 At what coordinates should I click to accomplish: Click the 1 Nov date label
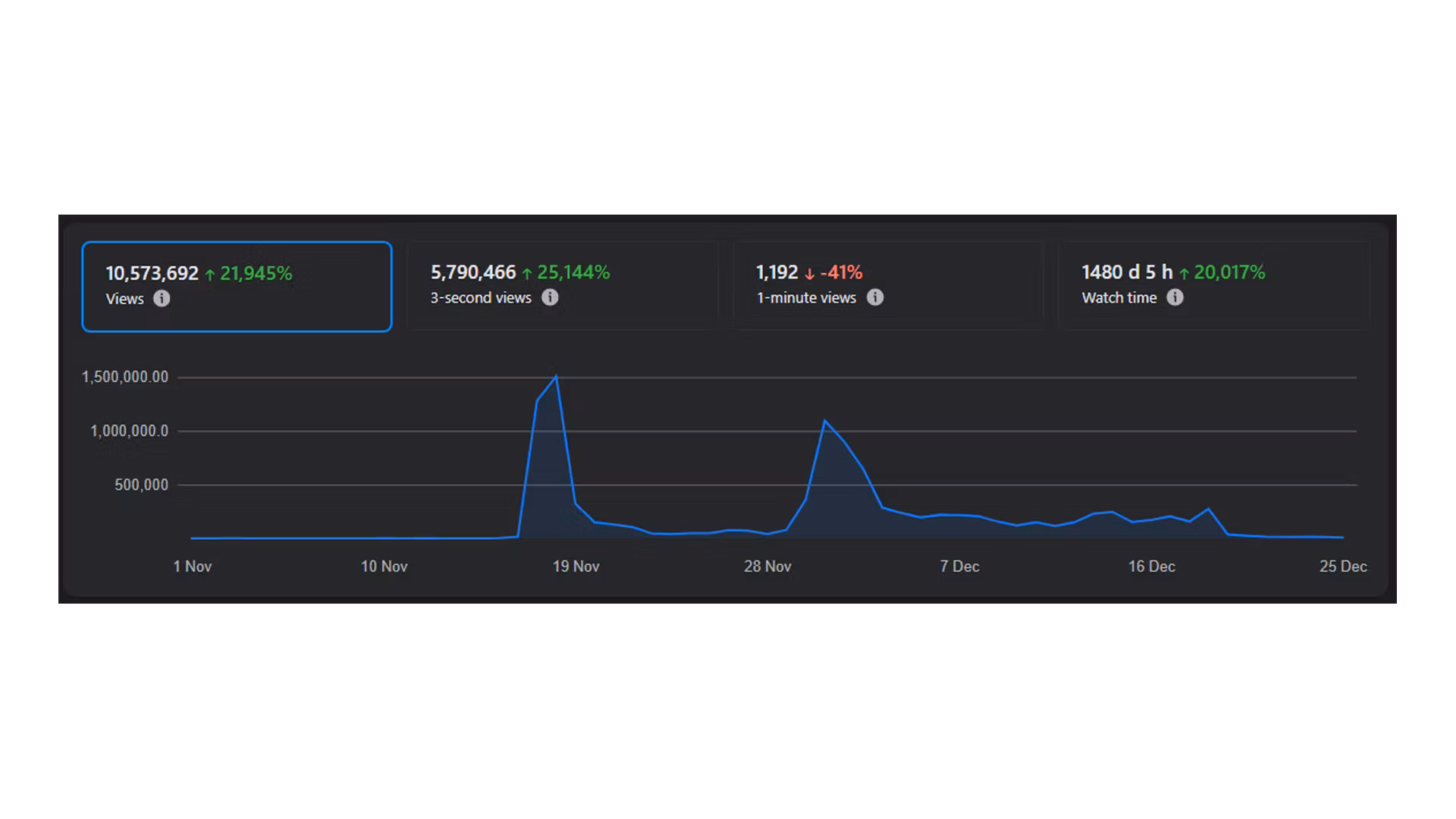click(192, 566)
